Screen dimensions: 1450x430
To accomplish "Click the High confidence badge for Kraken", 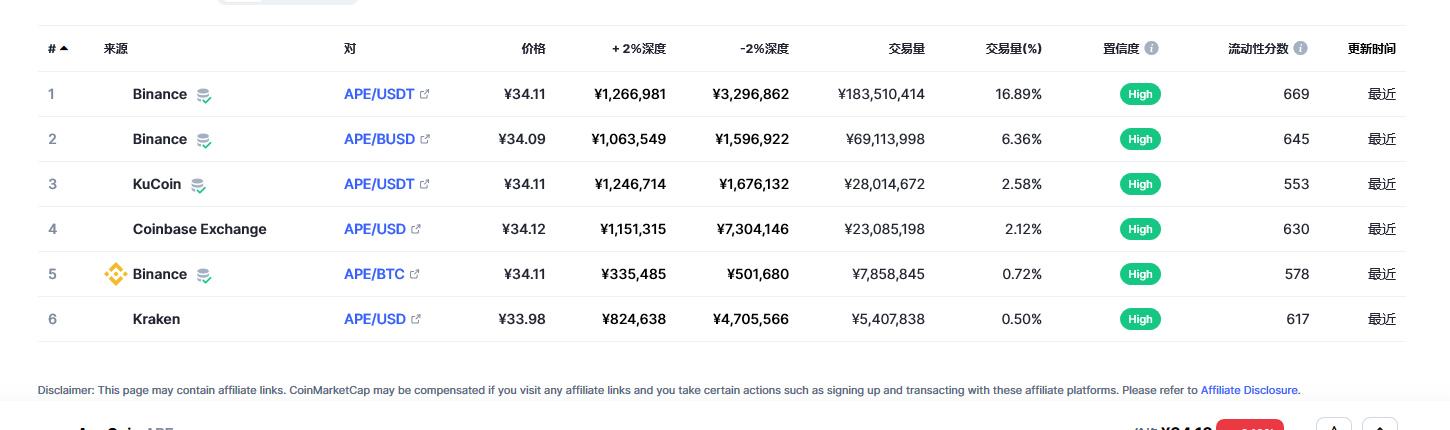I will 1140,319.
